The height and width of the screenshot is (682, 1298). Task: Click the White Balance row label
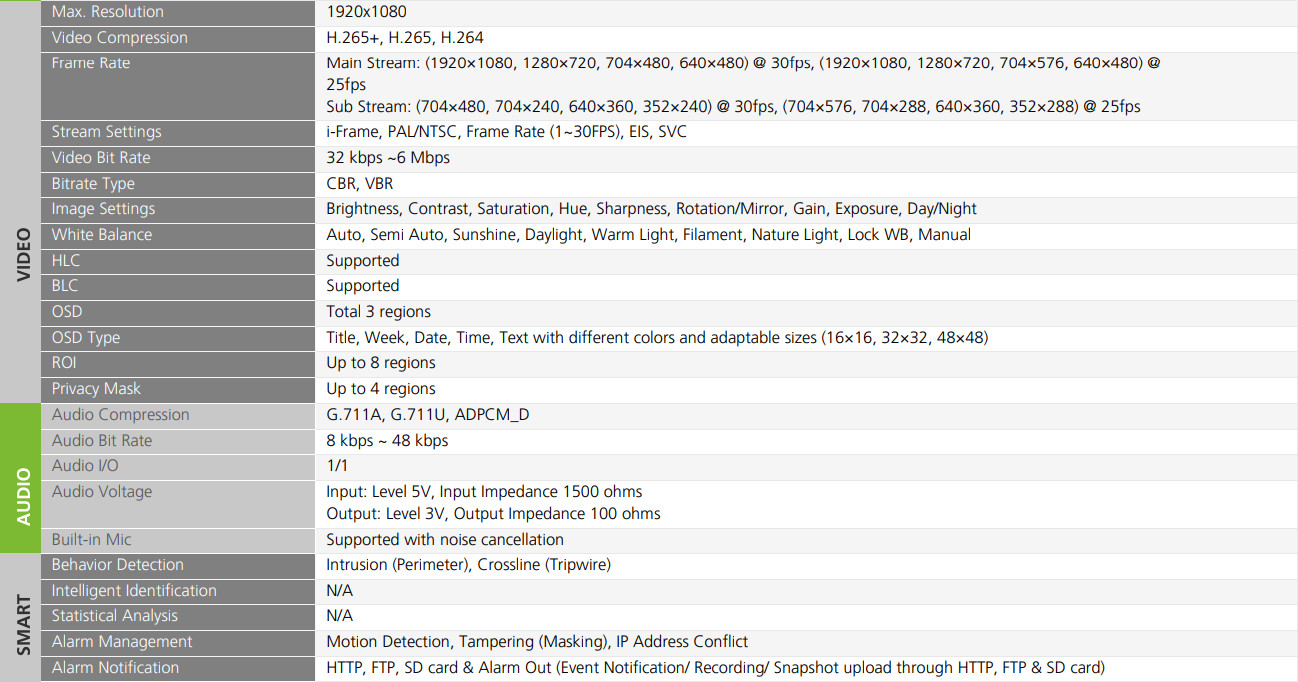(x=102, y=235)
